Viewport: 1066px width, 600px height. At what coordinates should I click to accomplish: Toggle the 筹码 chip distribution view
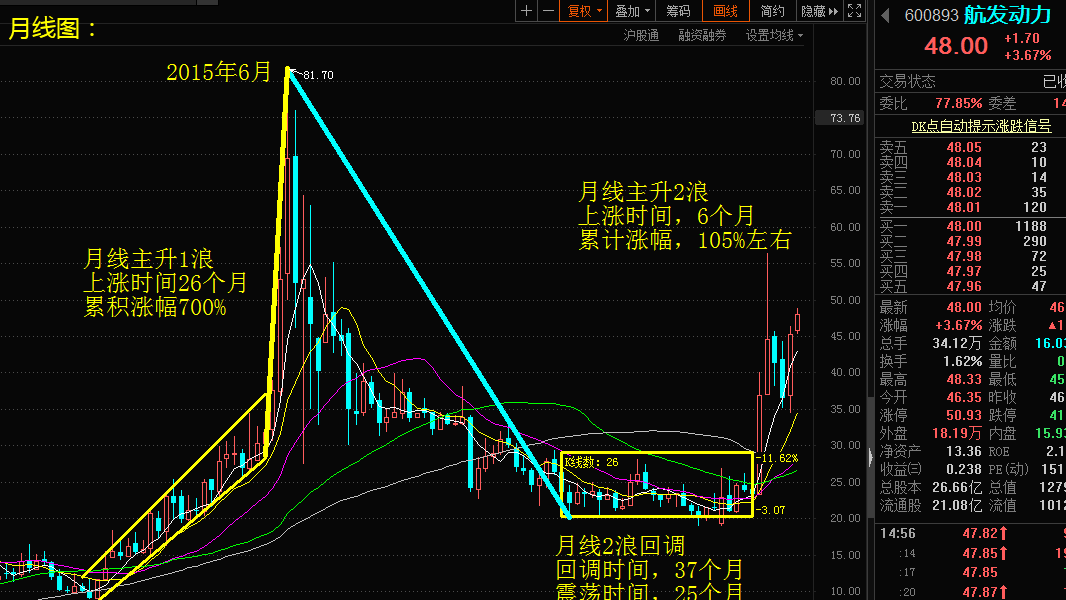tap(678, 11)
